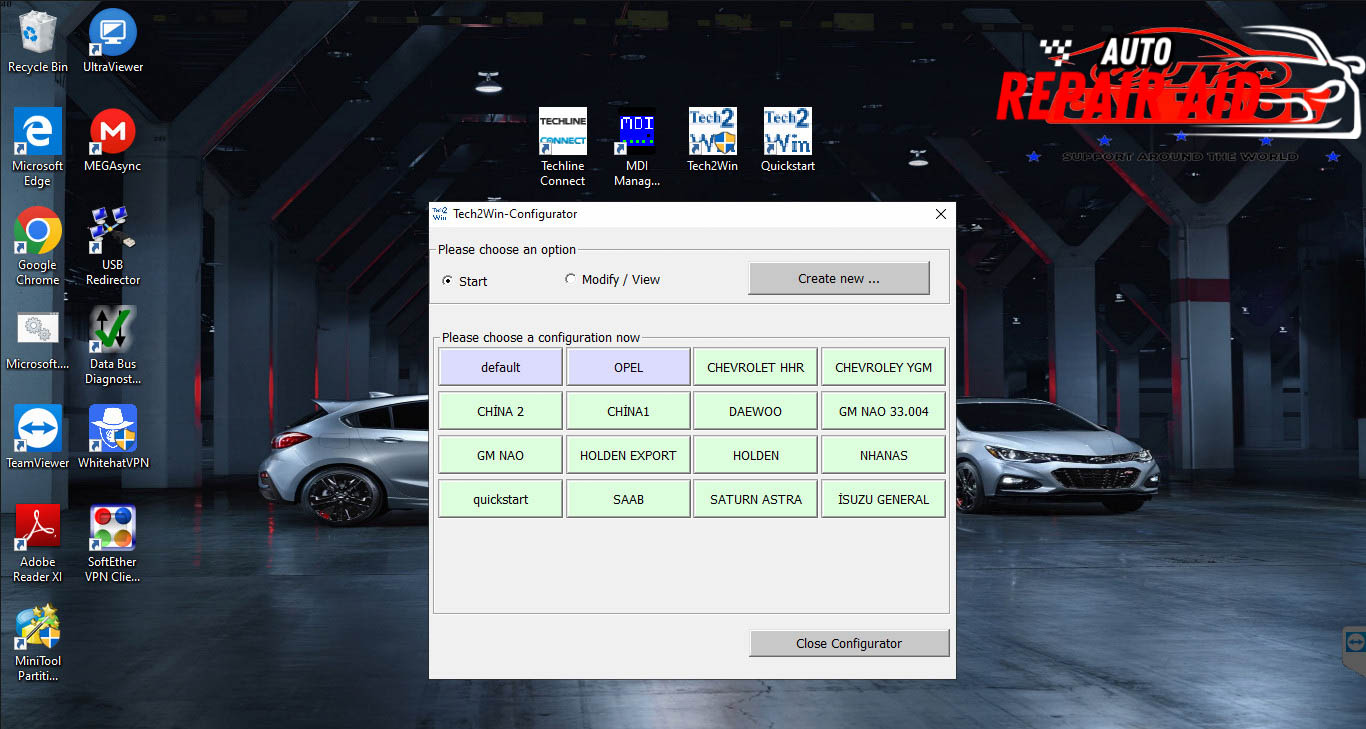Close the Tech2Win-Configurator window
1366x729 pixels.
coord(940,214)
